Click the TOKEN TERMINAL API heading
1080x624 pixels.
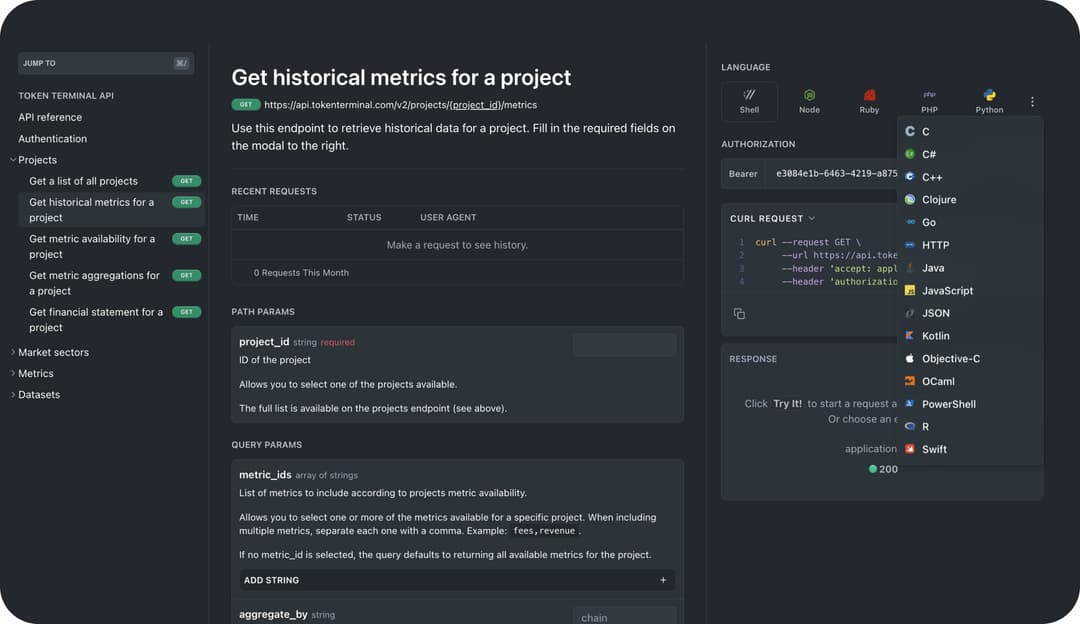pyautogui.click(x=66, y=96)
